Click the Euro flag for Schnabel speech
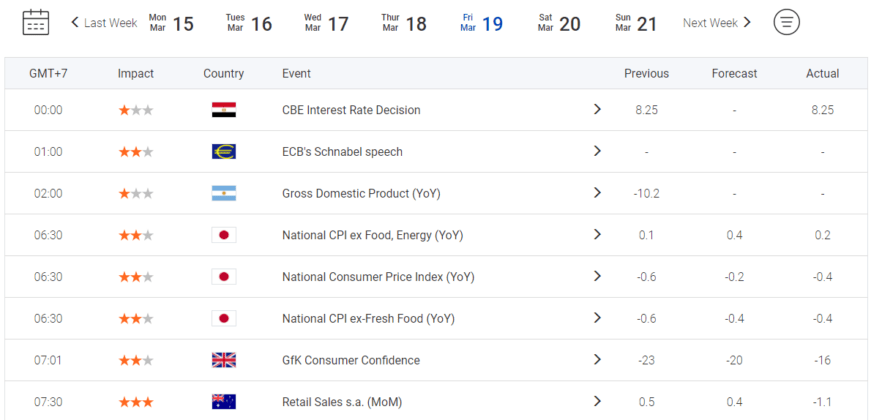 [224, 152]
